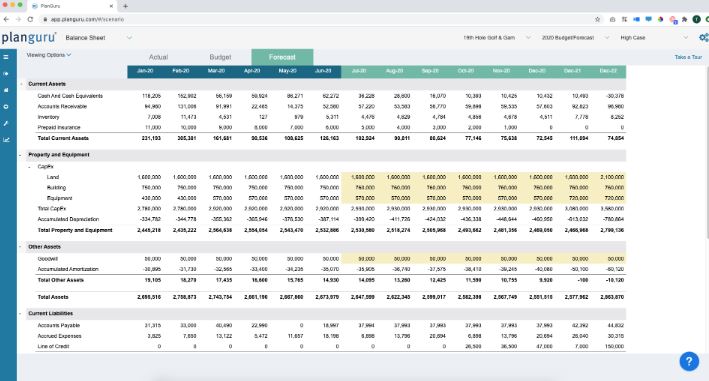Open the Balance Sheet report dropdown
The image size is (709, 381).
click(x=98, y=38)
